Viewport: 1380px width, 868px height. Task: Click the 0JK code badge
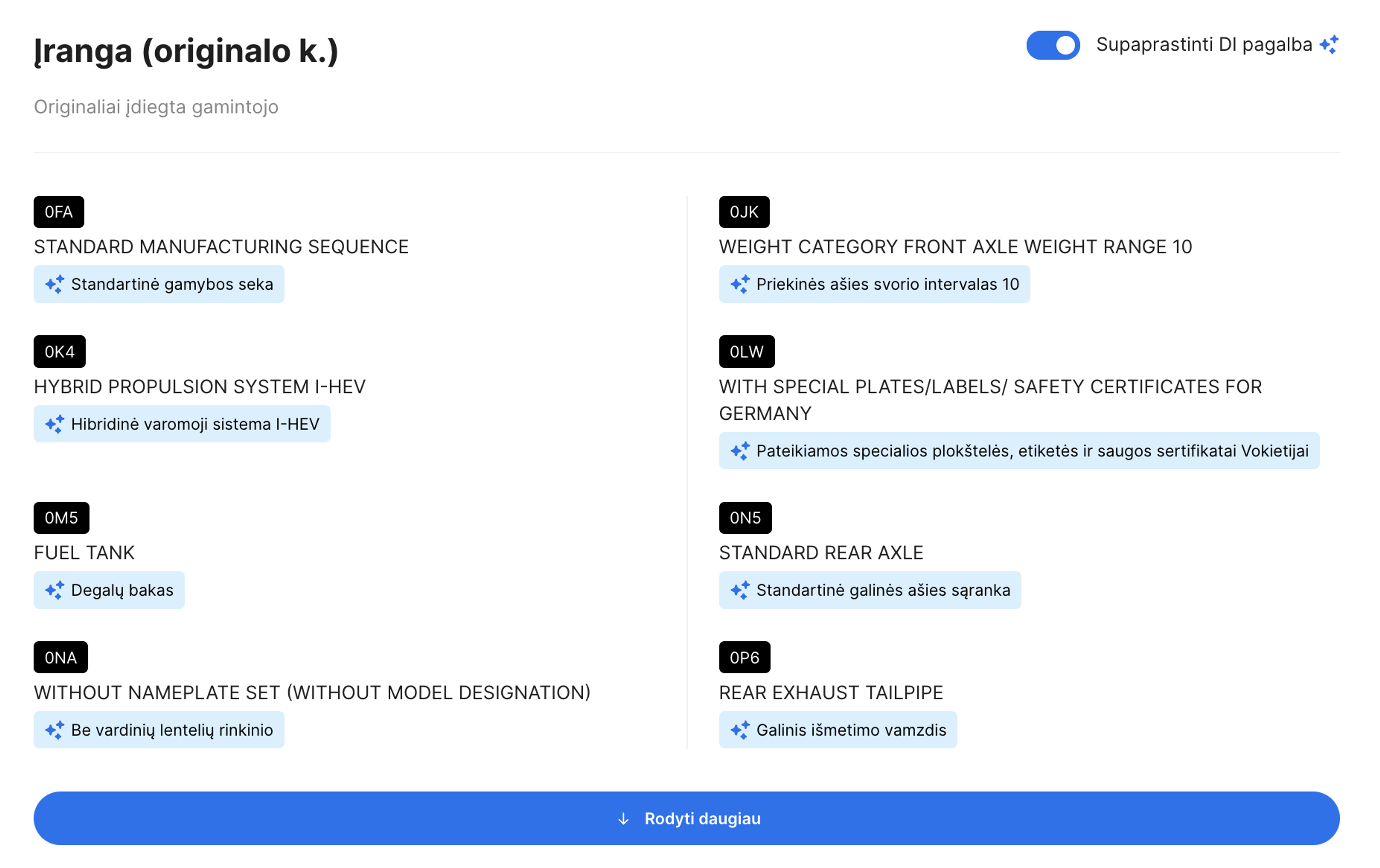[x=744, y=212]
